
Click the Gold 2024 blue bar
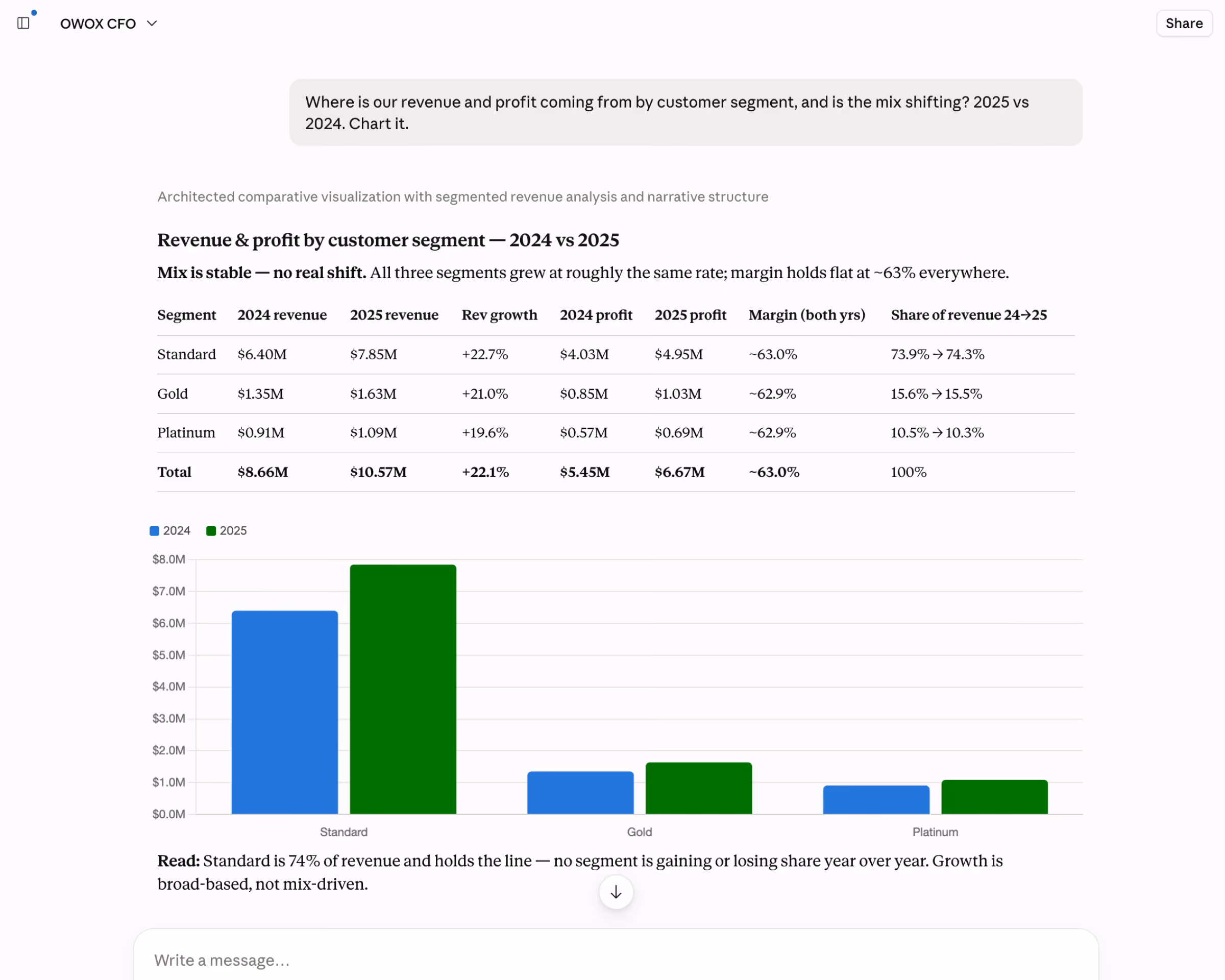coord(580,793)
